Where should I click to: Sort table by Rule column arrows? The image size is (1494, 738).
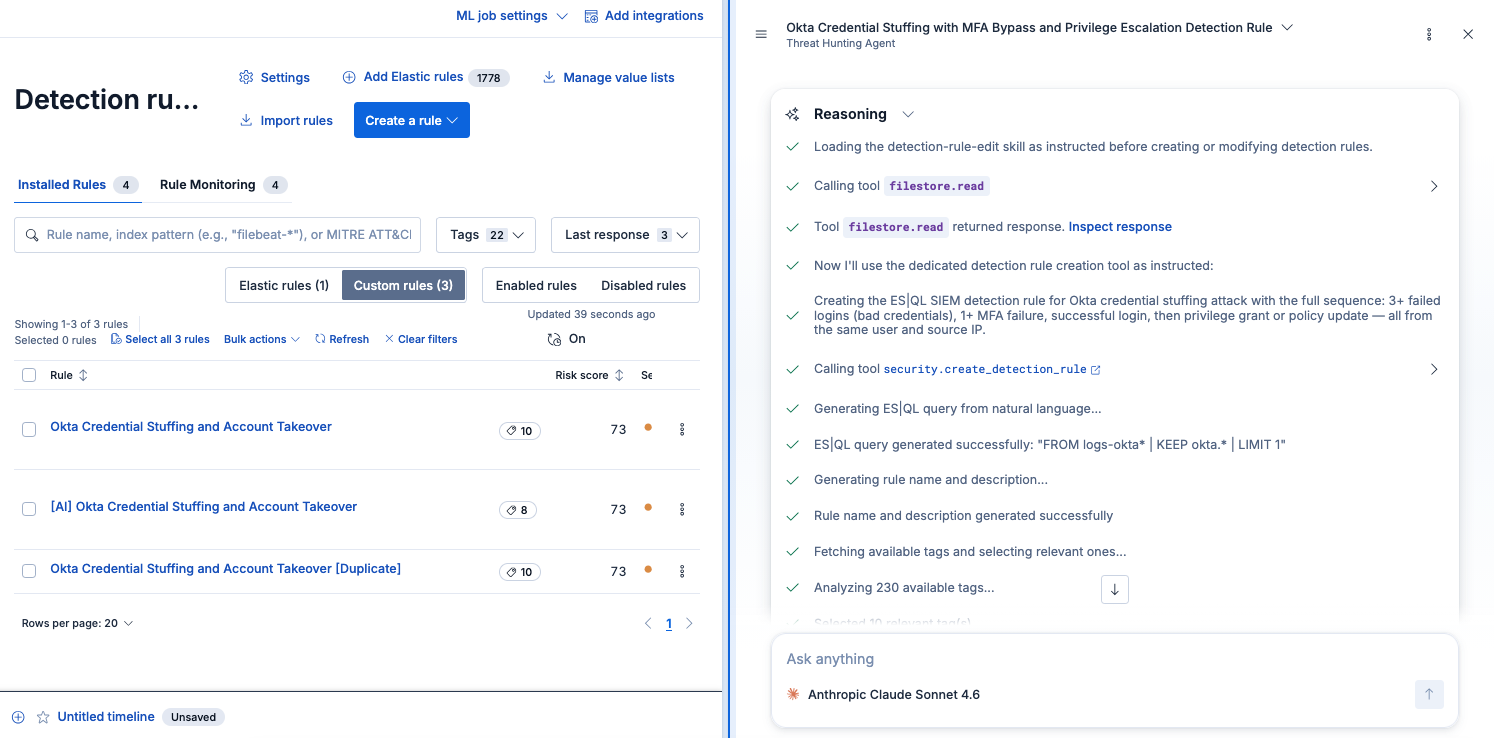[x=83, y=375]
